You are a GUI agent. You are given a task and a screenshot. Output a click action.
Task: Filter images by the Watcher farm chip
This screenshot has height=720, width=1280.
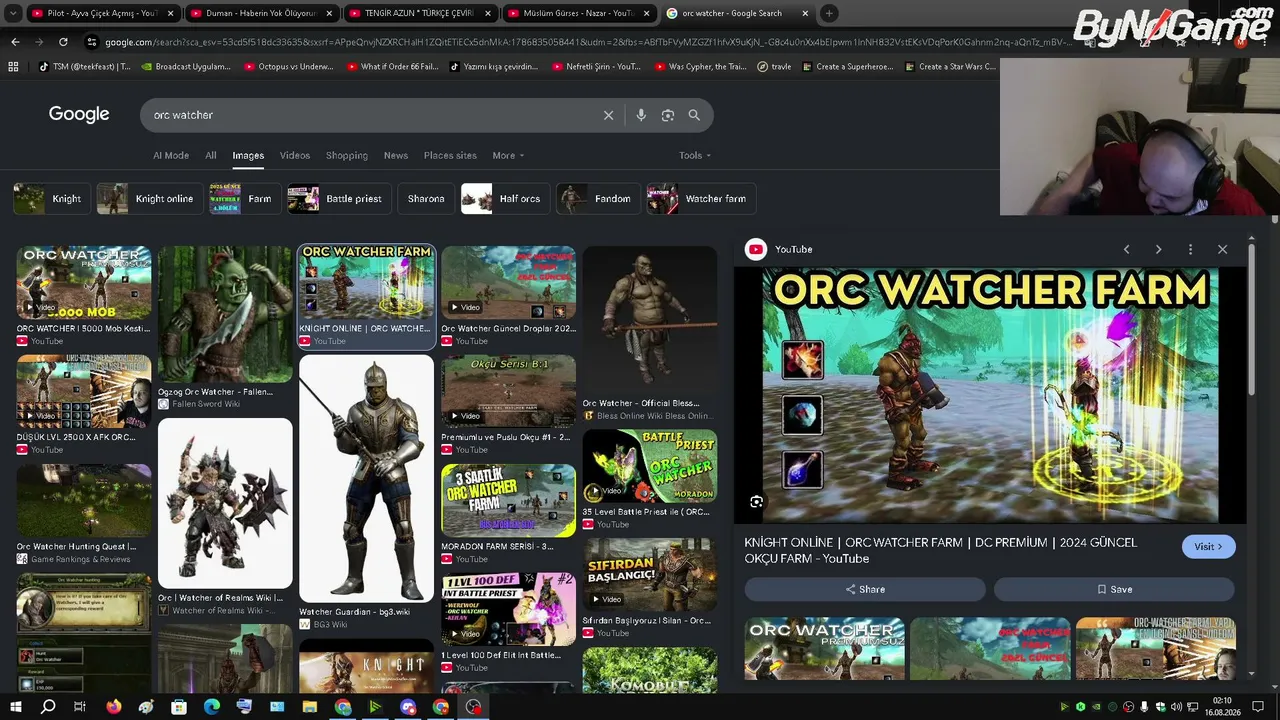tap(700, 199)
